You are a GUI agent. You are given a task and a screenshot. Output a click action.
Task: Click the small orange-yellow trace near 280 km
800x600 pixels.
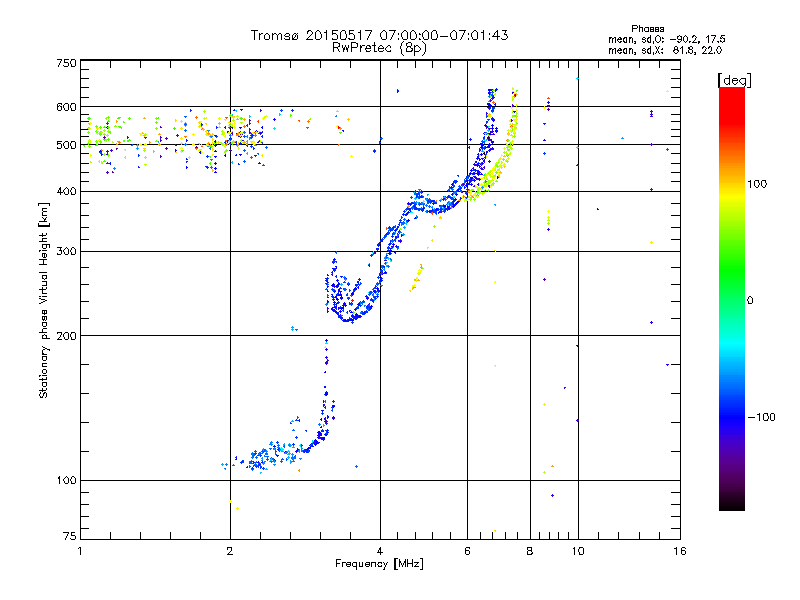pos(417,278)
